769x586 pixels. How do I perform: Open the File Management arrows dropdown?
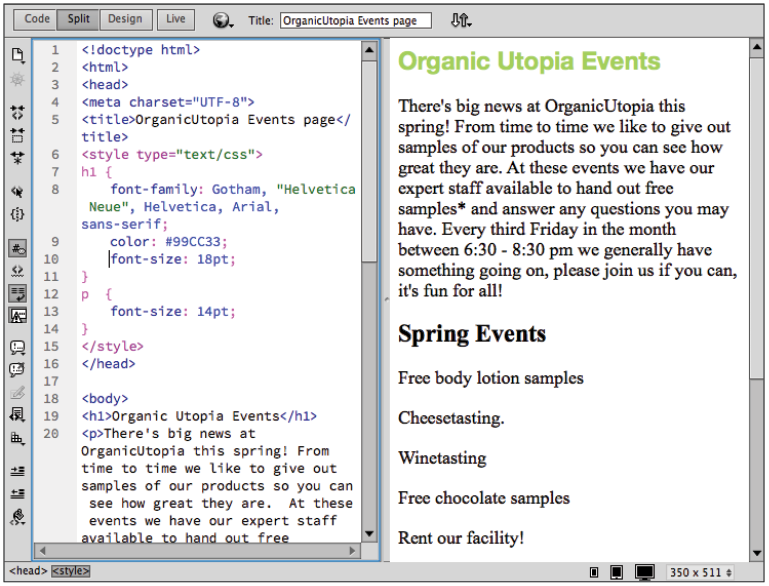coord(460,20)
